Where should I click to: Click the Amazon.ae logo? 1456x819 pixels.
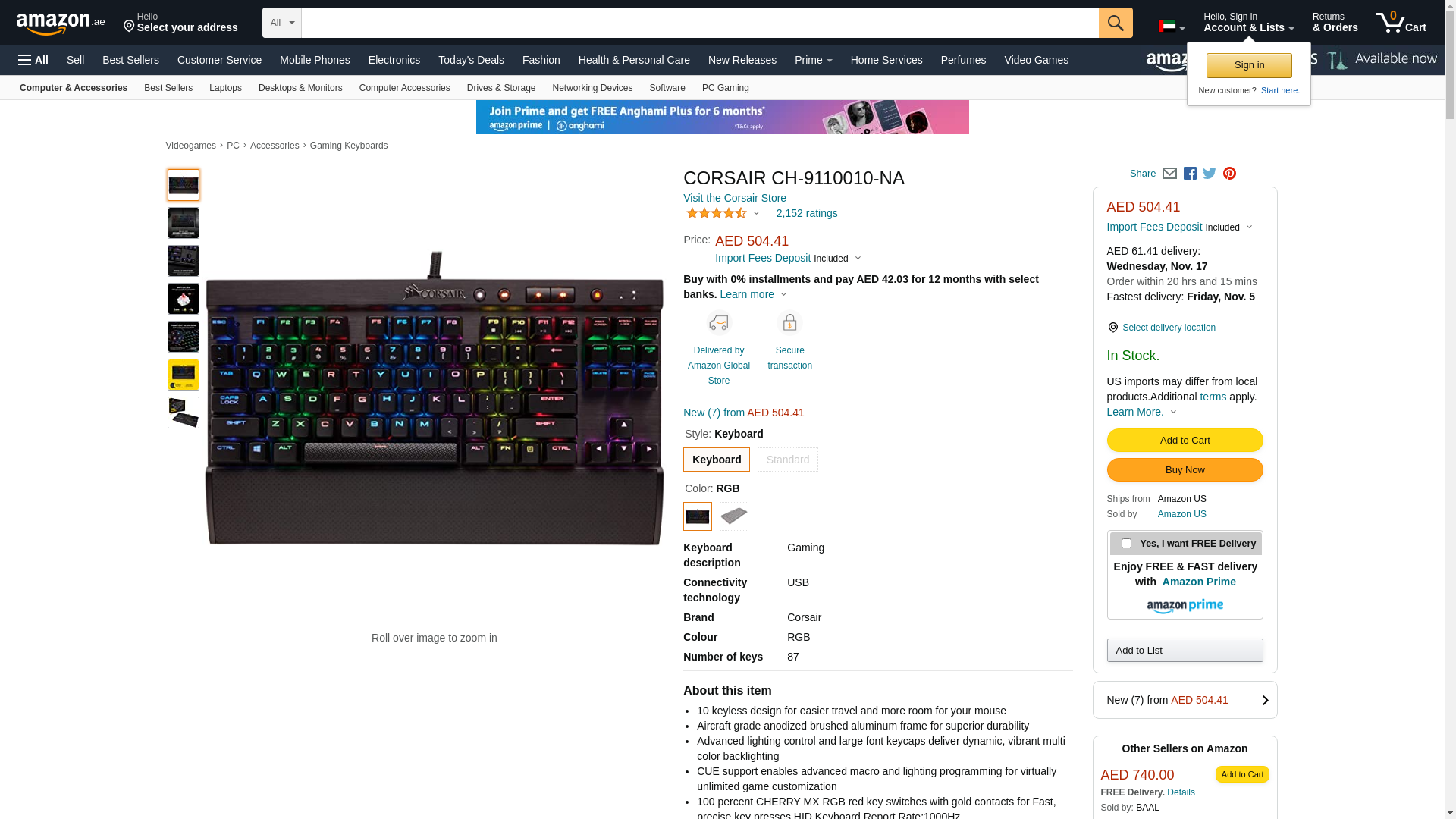pos(61,24)
